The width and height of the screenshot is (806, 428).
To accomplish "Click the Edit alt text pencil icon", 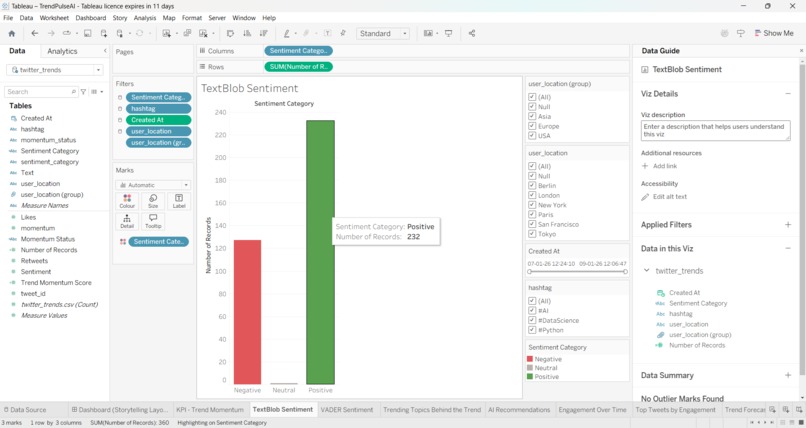I will tap(645, 197).
